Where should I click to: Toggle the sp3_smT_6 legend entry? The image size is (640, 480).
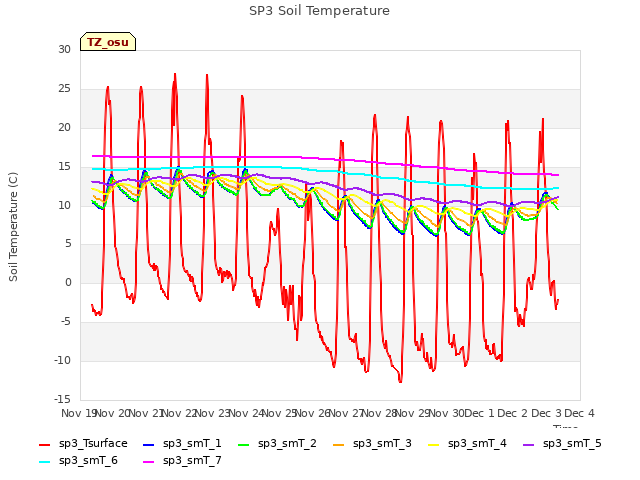78,461
